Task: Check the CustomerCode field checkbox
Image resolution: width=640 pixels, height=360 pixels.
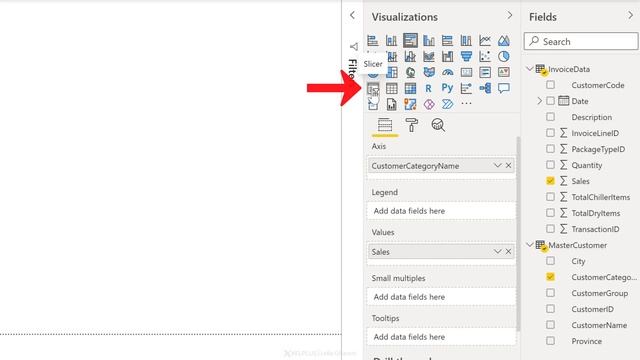Action: [550, 85]
